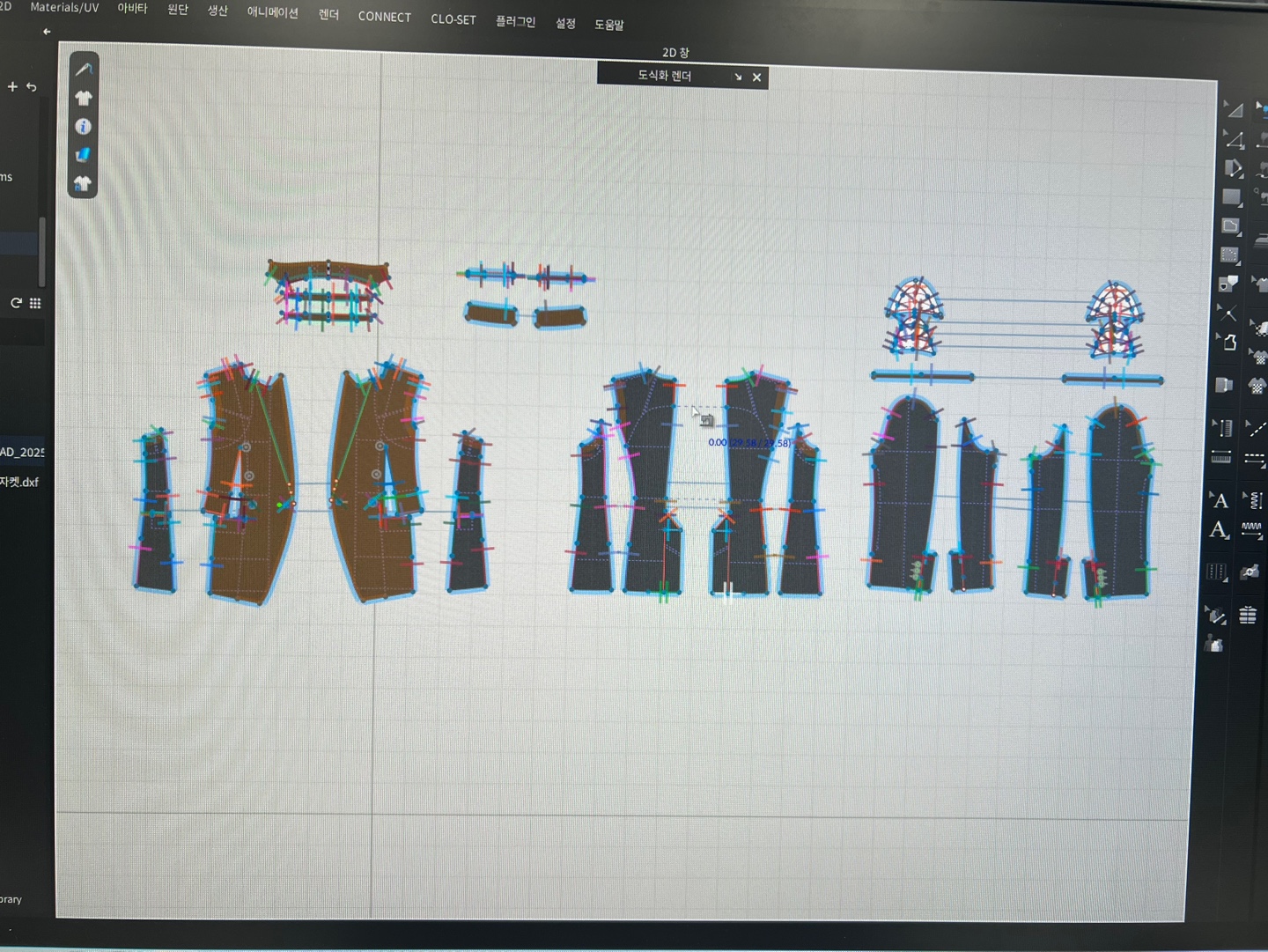Close the 도식화 렌더 panel
1268x952 pixels.
click(756, 77)
